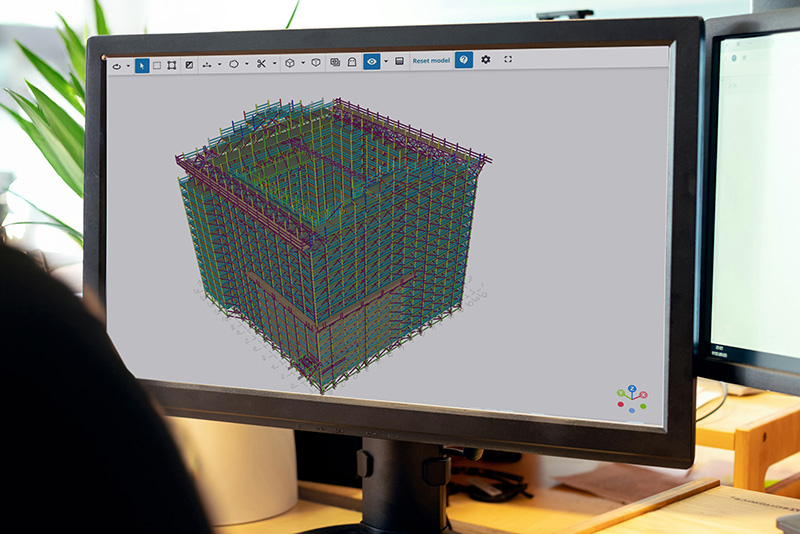This screenshot has height=534, width=800.
Task: Expand the polygon tool dropdown arrow
Action: coord(247,64)
